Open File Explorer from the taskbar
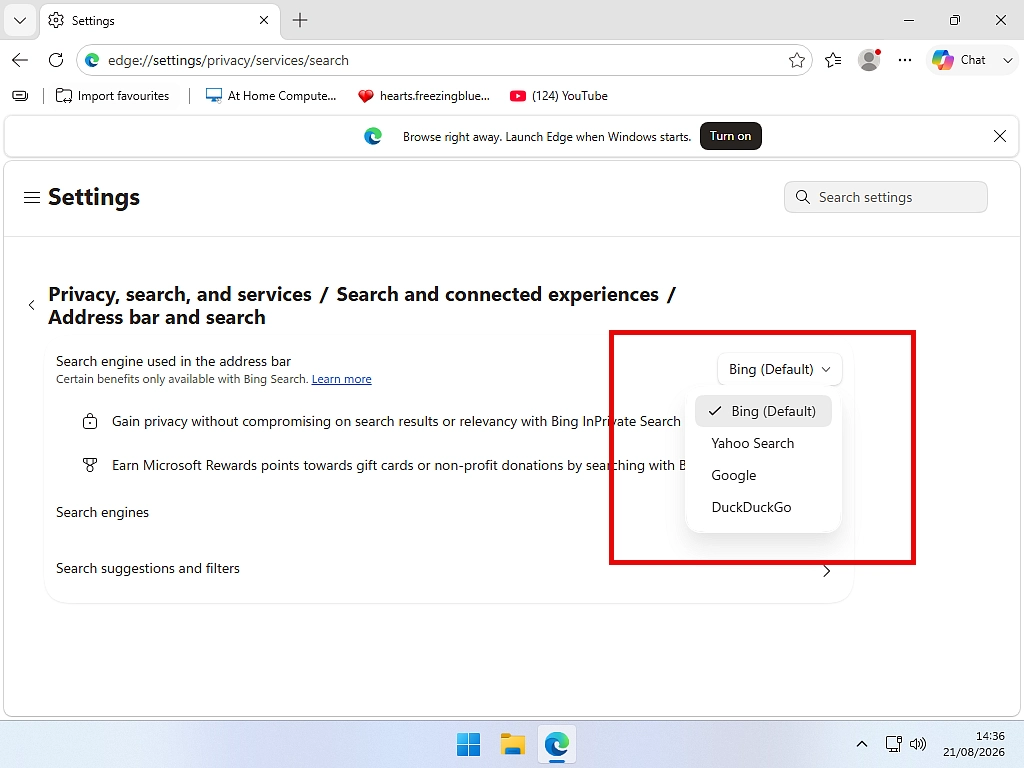This screenshot has height=768, width=1024. click(513, 744)
